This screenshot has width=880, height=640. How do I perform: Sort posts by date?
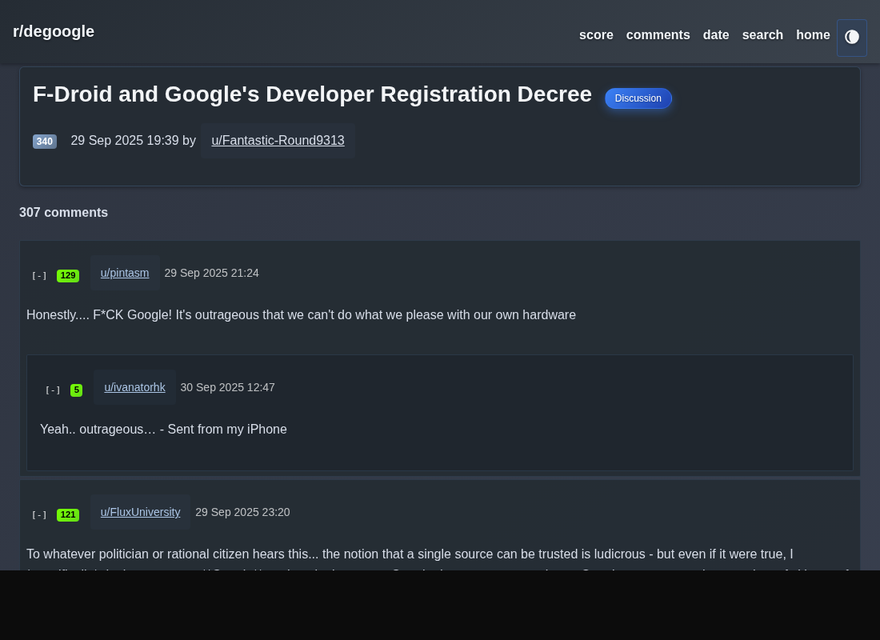[x=716, y=35]
